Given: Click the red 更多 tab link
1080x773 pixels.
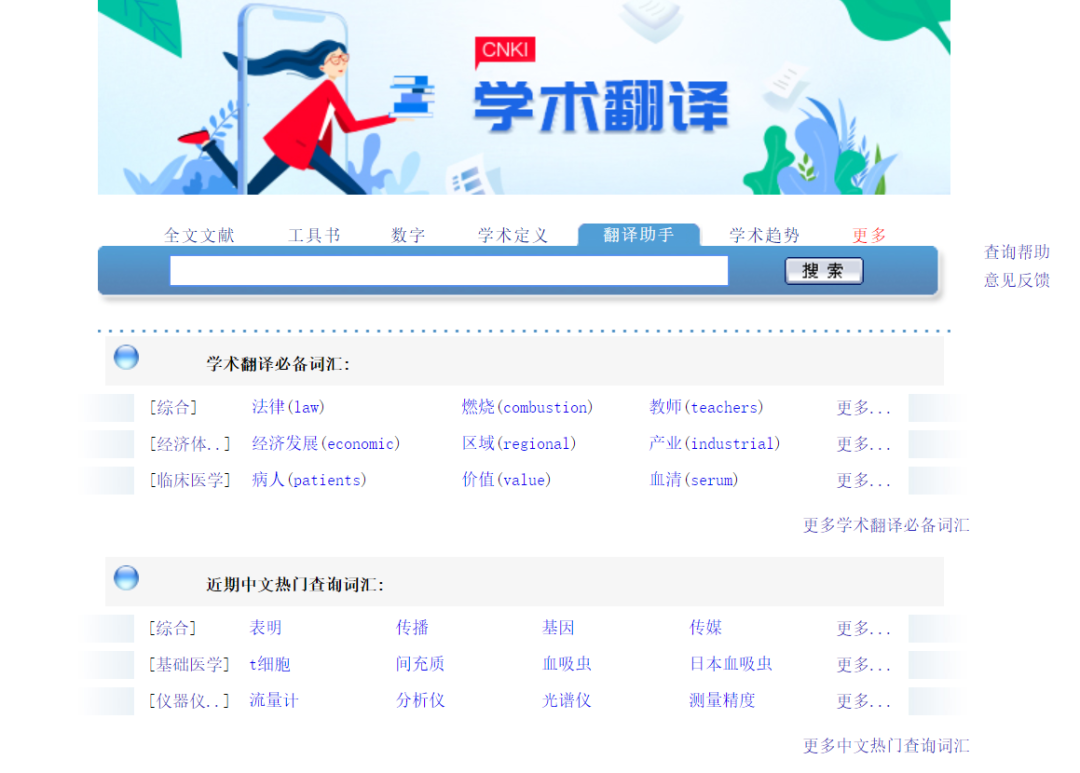Looking at the screenshot, I should coord(869,236).
